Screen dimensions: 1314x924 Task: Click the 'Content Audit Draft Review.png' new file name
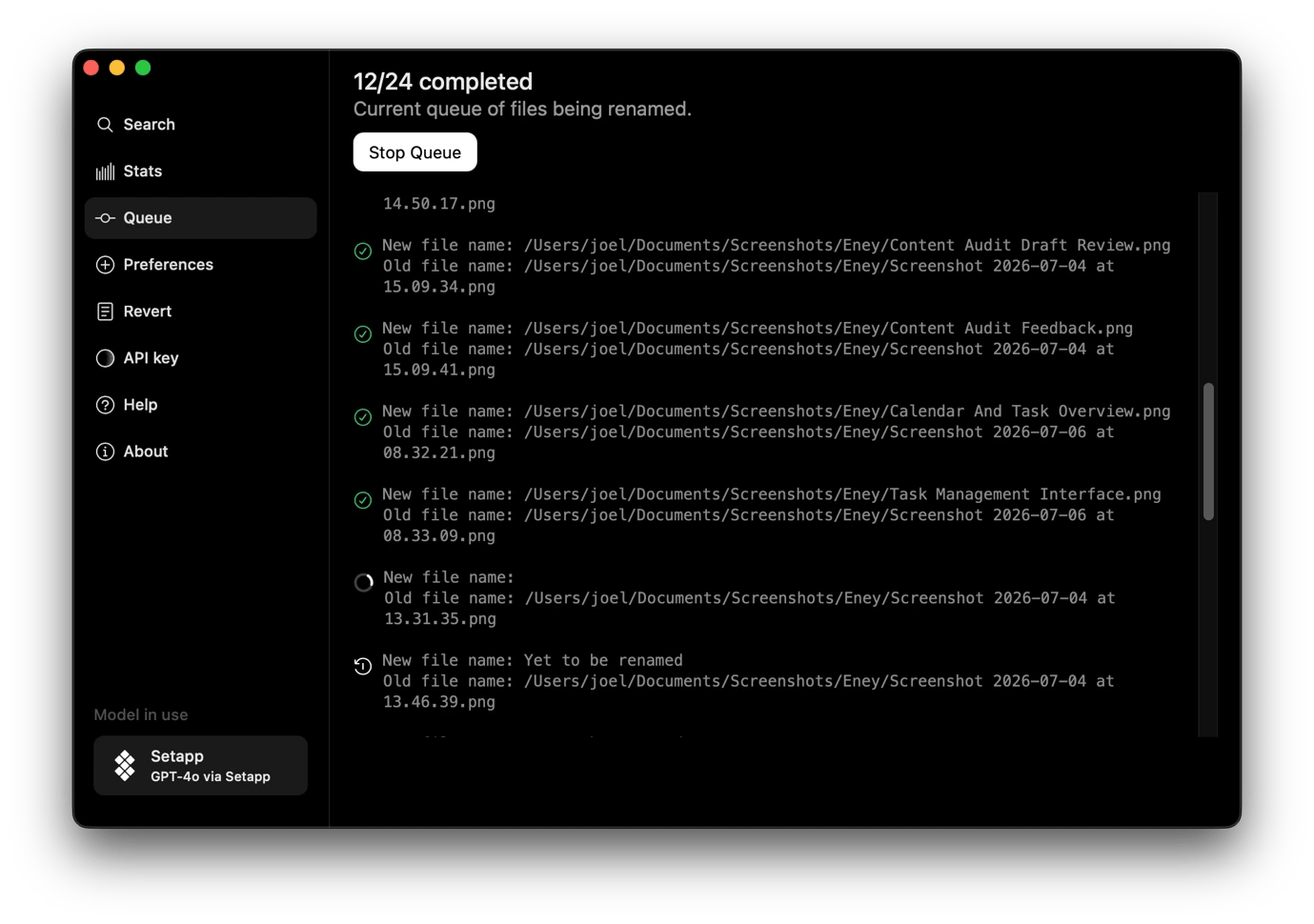coord(1030,245)
